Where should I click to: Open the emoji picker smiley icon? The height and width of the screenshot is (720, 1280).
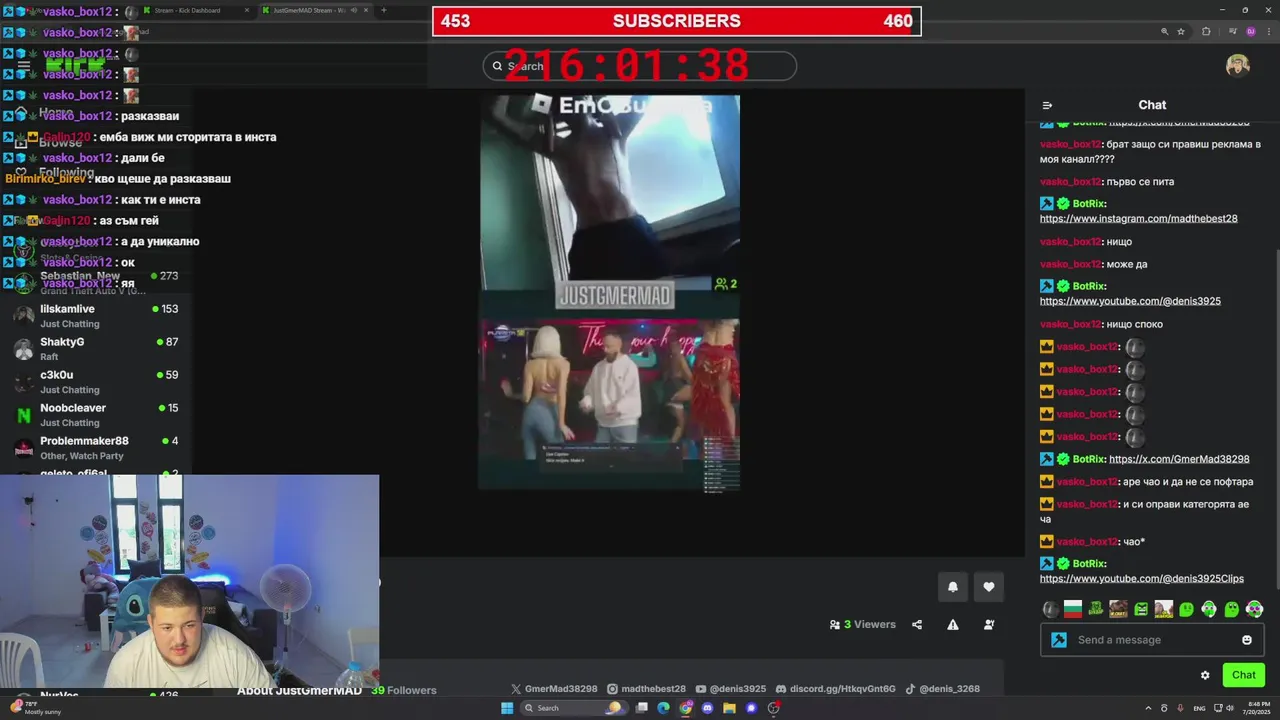(x=1247, y=640)
